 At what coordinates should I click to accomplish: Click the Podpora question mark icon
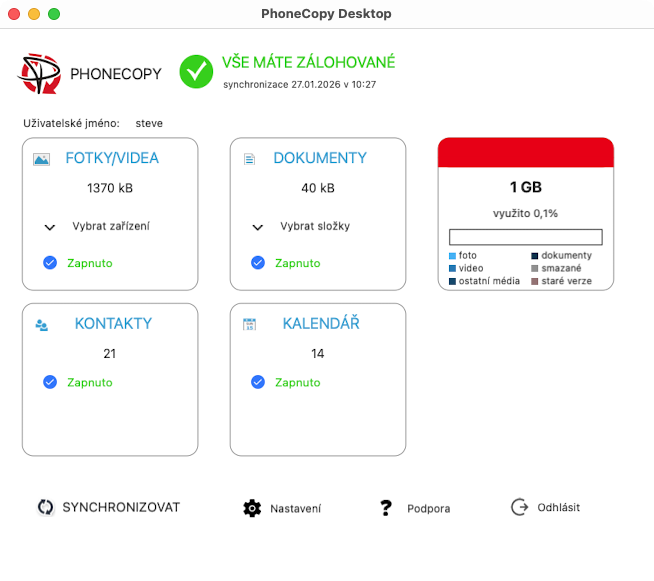pos(386,508)
